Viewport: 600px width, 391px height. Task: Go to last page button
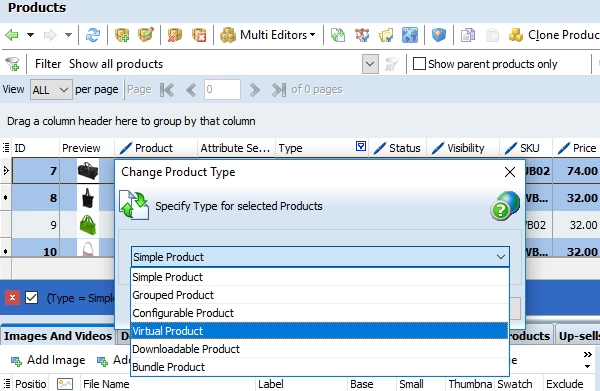279,90
